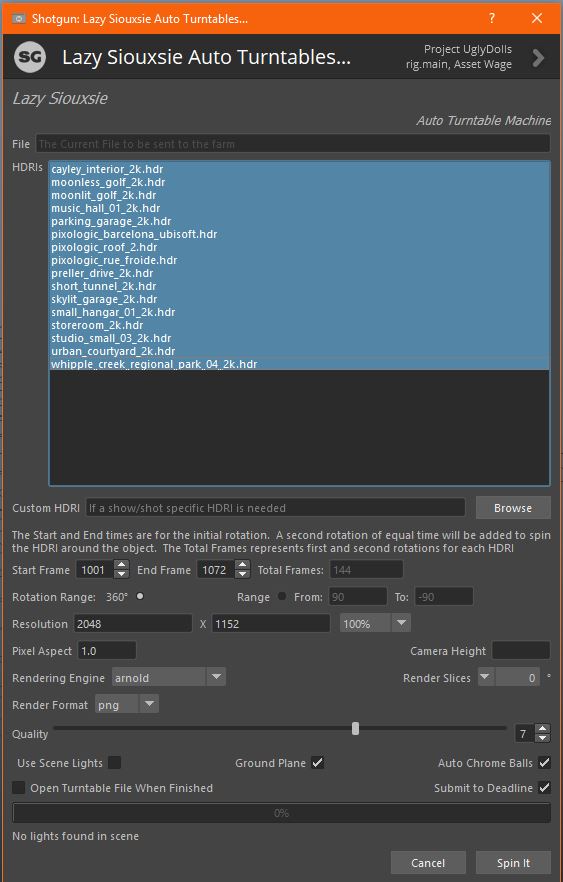This screenshot has height=882, width=563.
Task: Click the Total Frames field 144
Action: (366, 569)
